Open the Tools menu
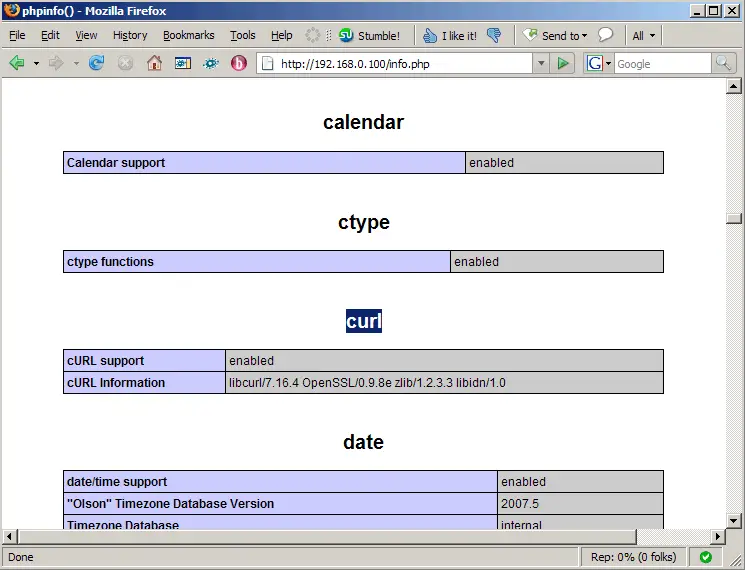745x570 pixels. coord(243,35)
